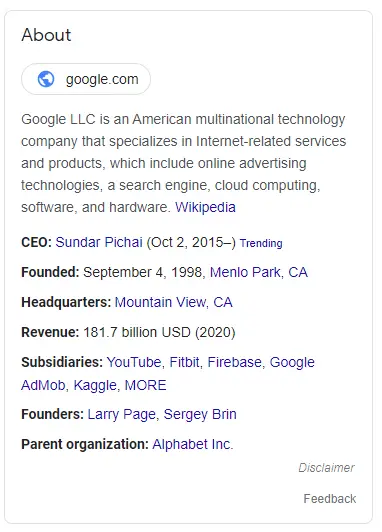Open the Sergey Brin founder link

click(200, 414)
